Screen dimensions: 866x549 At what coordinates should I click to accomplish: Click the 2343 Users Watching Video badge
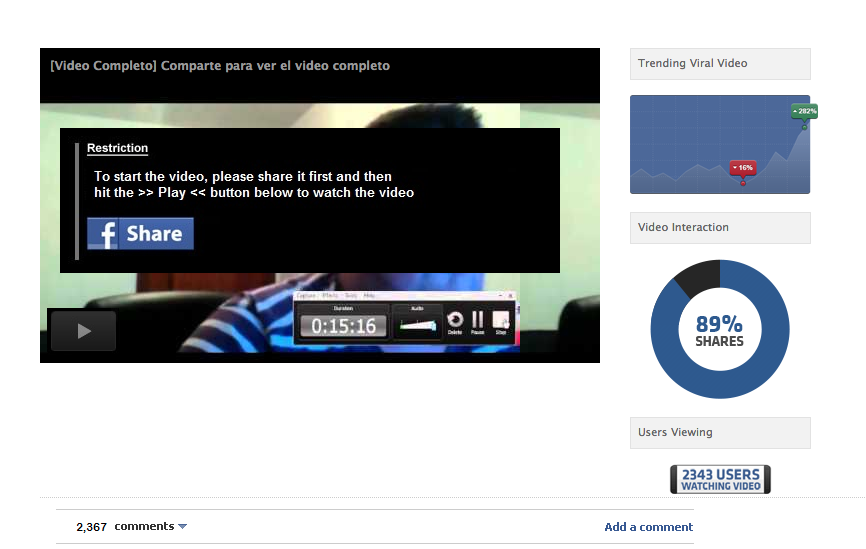[720, 479]
